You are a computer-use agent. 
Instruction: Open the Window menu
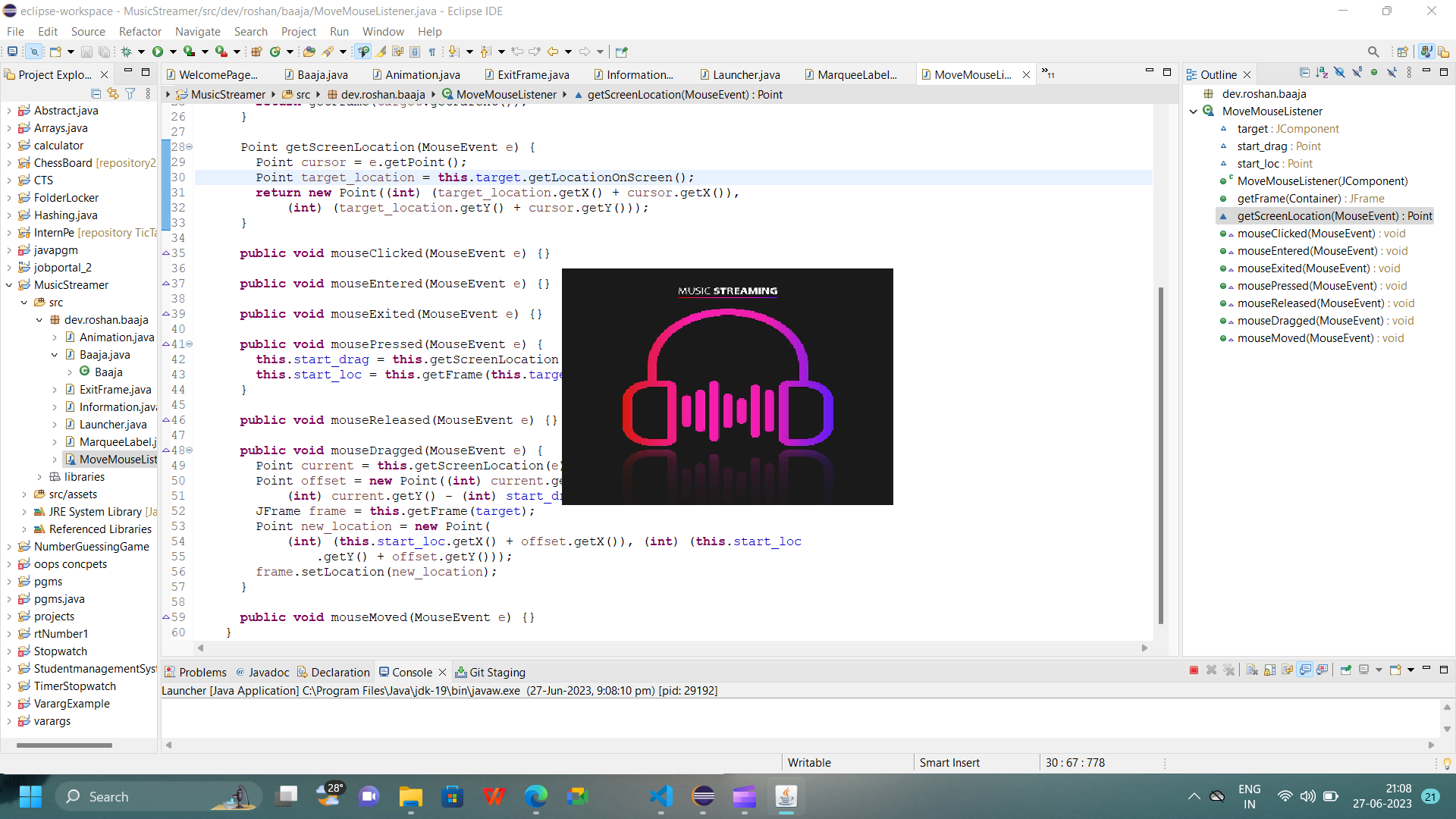(x=383, y=31)
